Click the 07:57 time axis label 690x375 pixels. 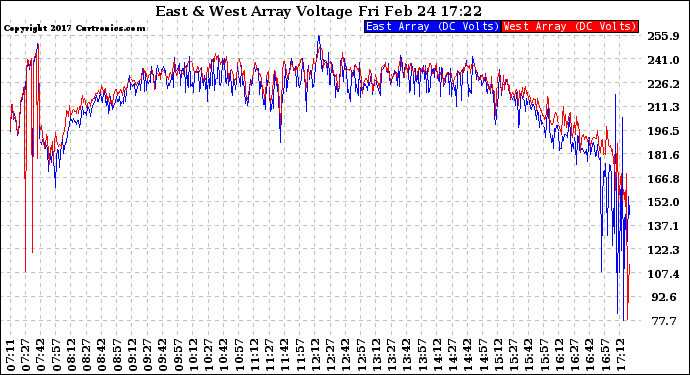click(57, 355)
